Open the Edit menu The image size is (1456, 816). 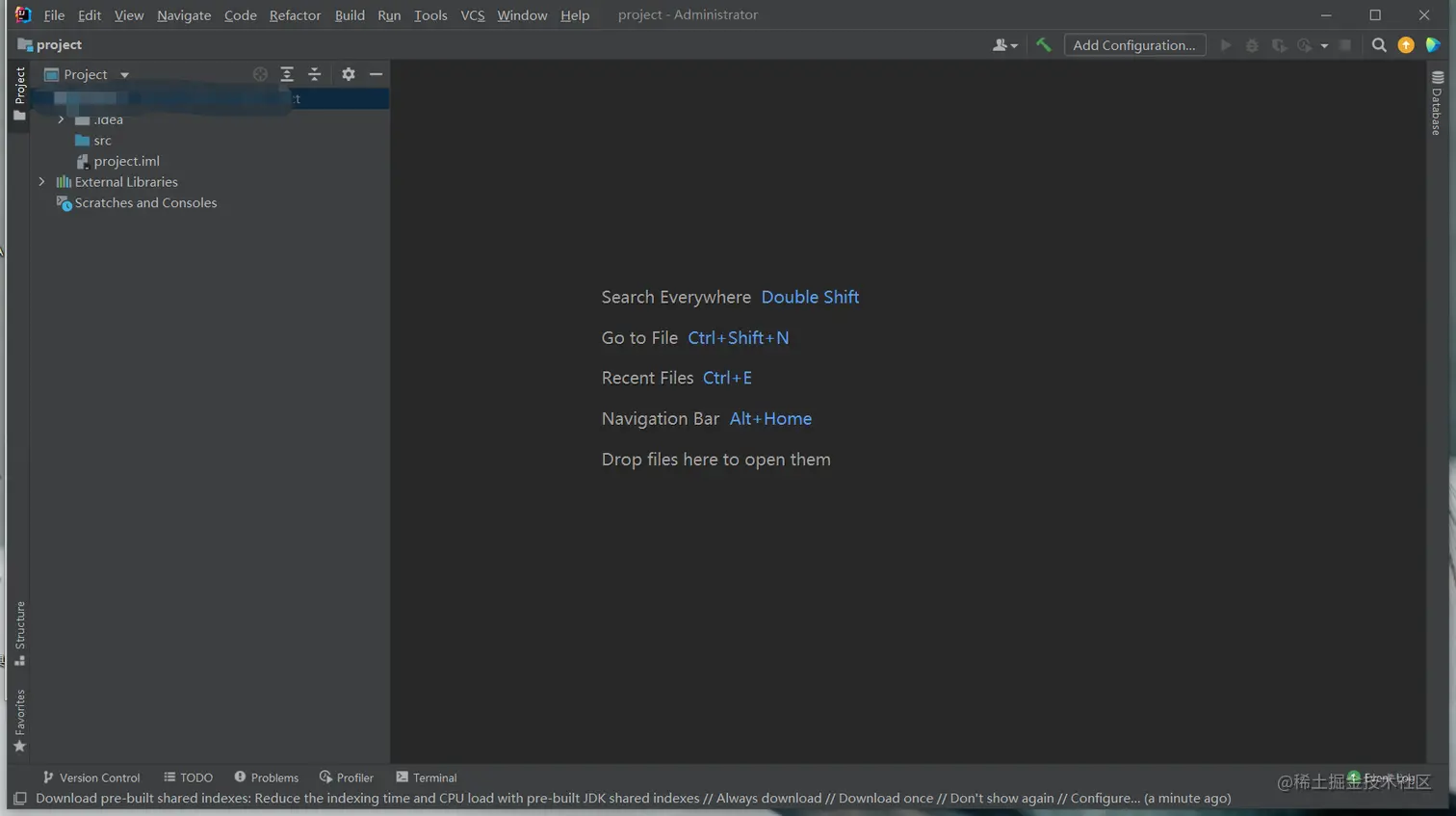90,15
